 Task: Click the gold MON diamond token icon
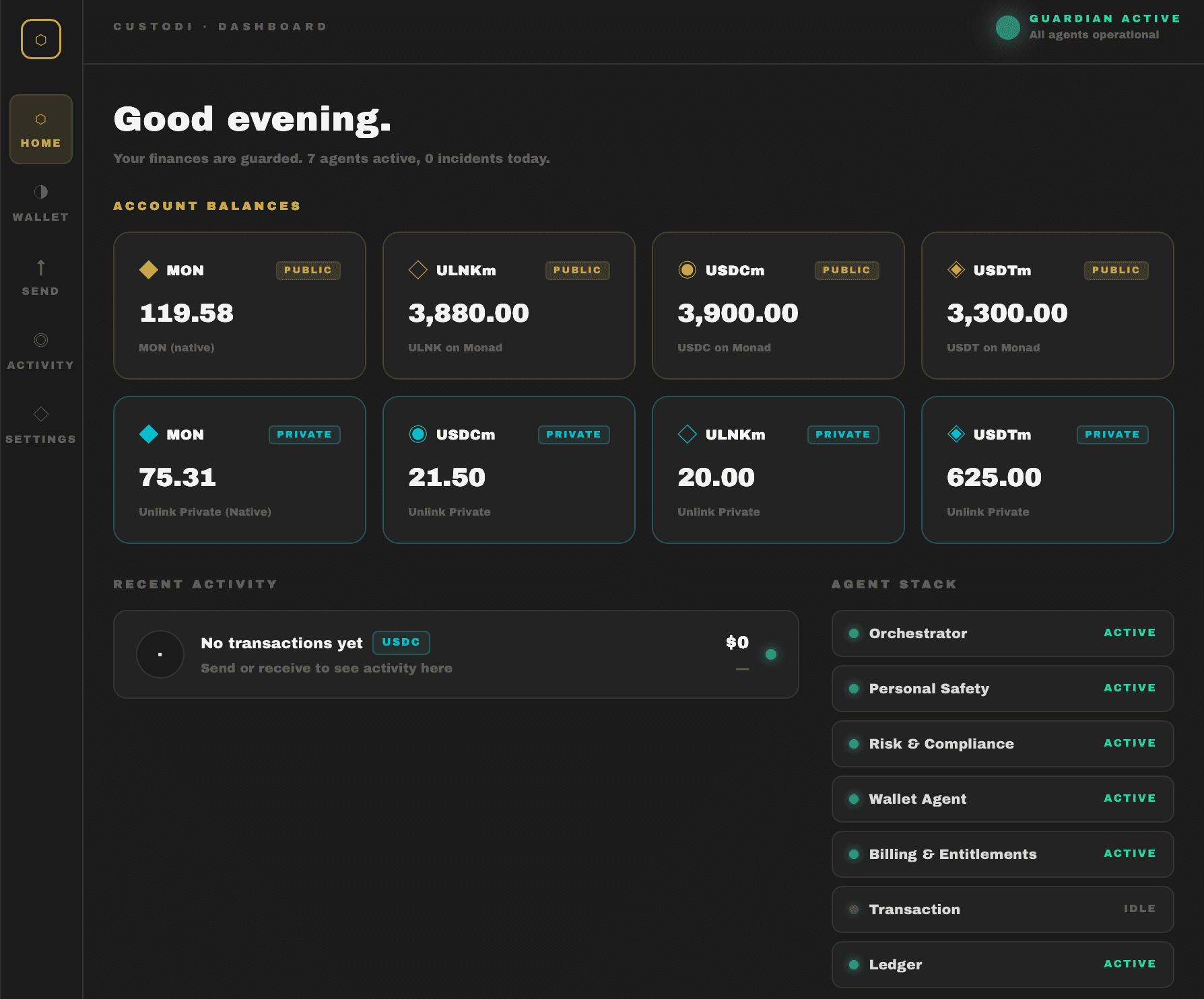[x=147, y=270]
